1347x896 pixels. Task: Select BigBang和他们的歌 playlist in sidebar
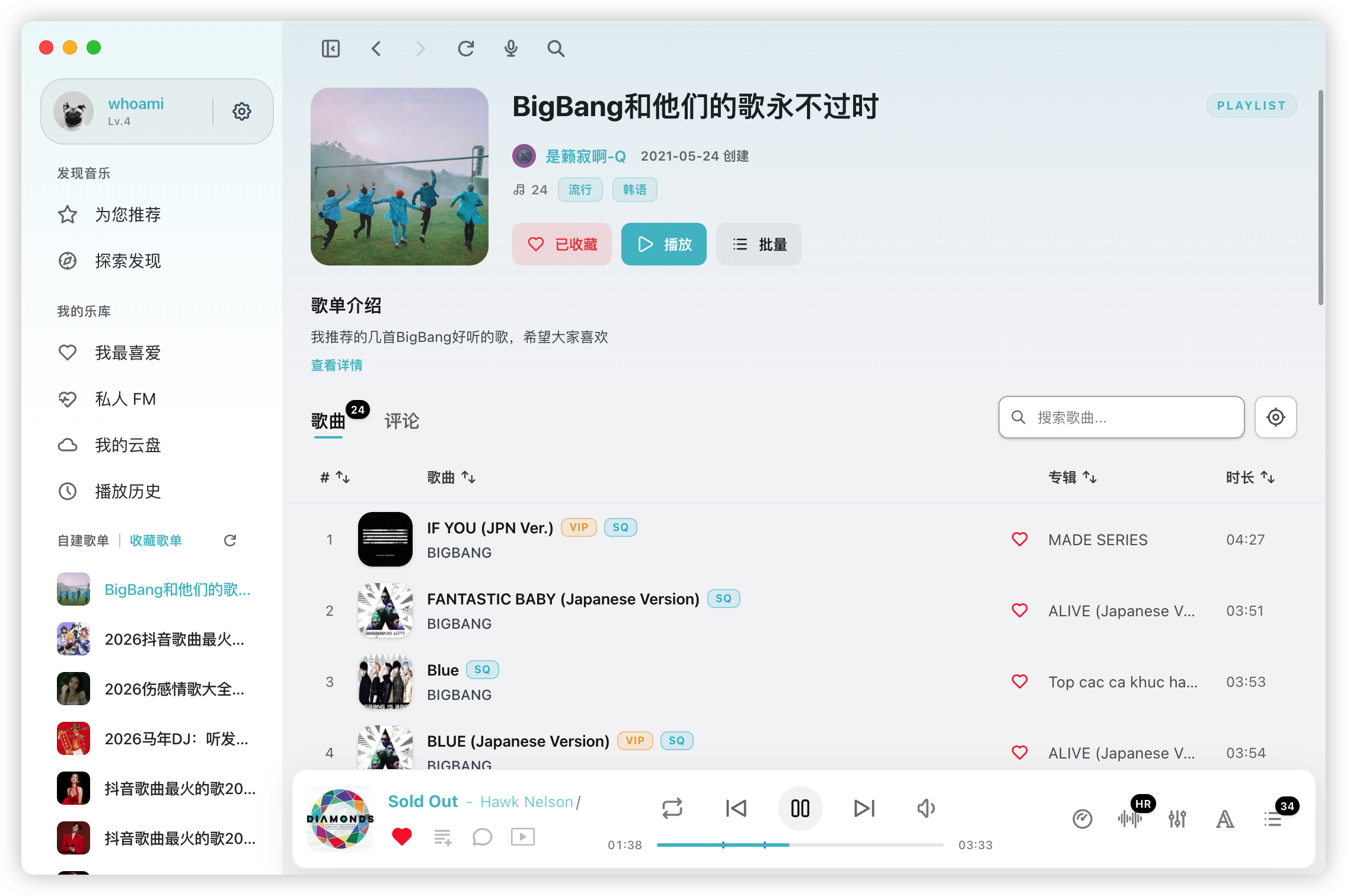[155, 589]
